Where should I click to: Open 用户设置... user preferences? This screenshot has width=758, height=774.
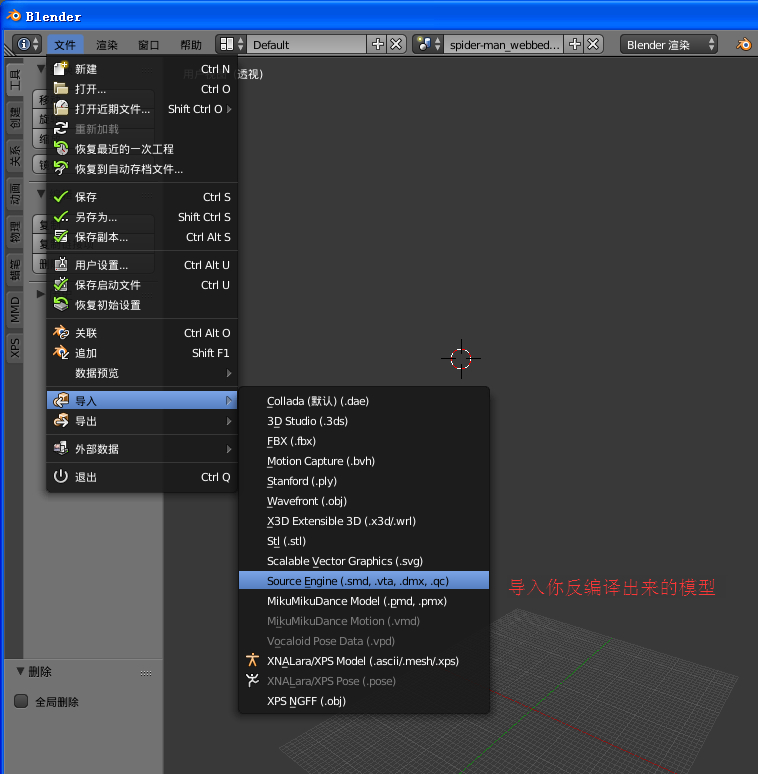(142, 265)
